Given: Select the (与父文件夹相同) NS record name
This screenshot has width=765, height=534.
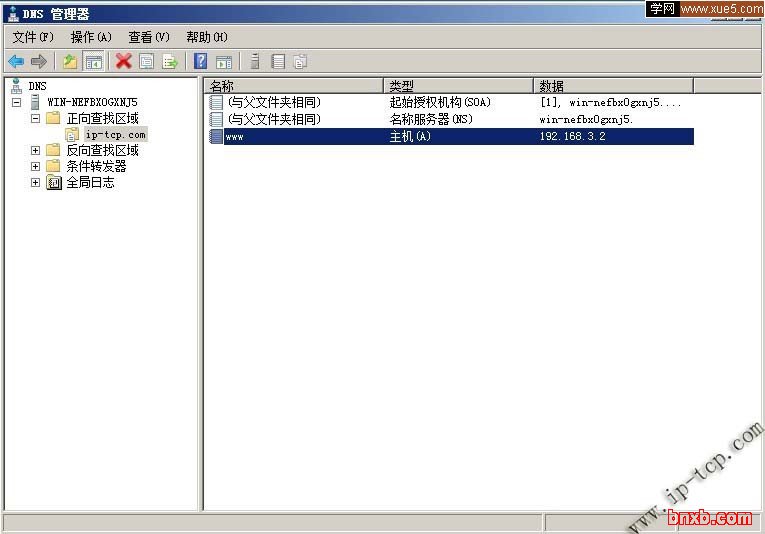Looking at the screenshot, I should click(274, 119).
